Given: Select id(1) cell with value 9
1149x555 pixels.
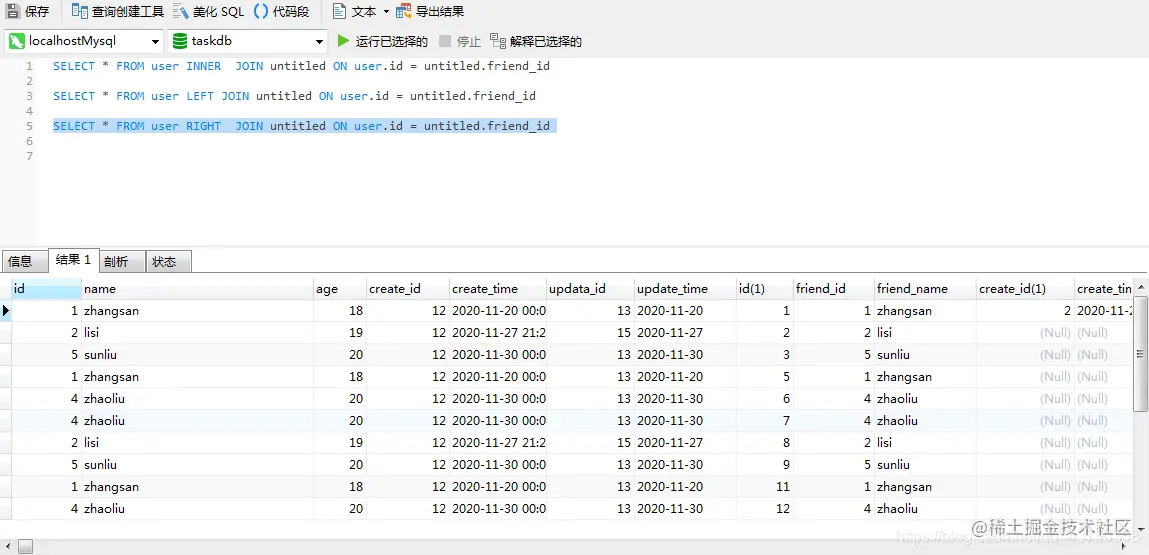Looking at the screenshot, I should click(765, 465).
